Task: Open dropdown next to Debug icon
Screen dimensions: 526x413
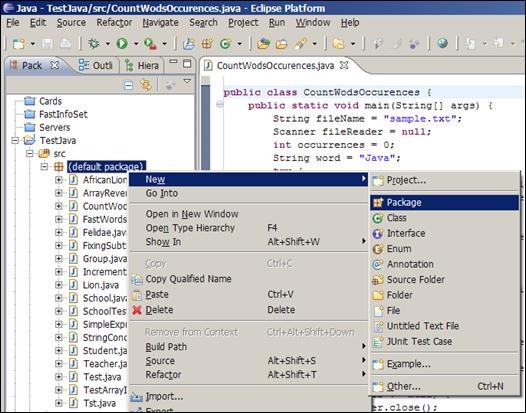Action: pos(108,44)
